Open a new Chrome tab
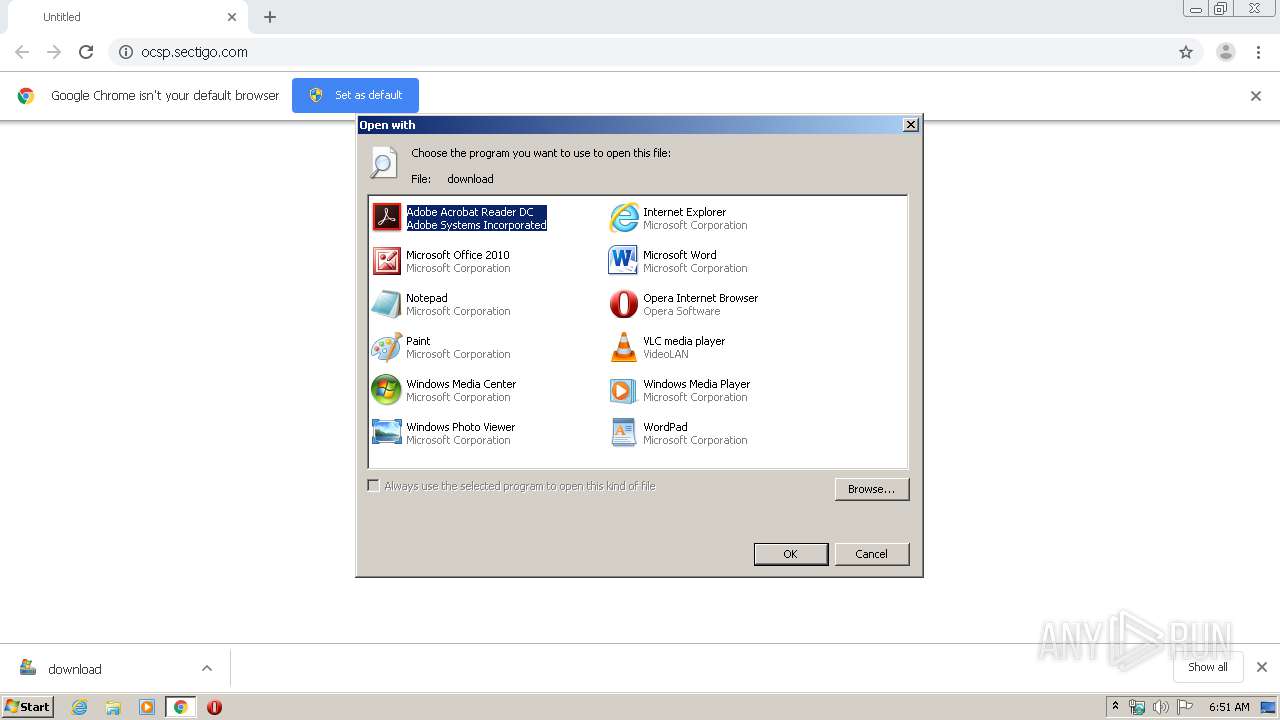This screenshot has height=720, width=1280. (270, 17)
